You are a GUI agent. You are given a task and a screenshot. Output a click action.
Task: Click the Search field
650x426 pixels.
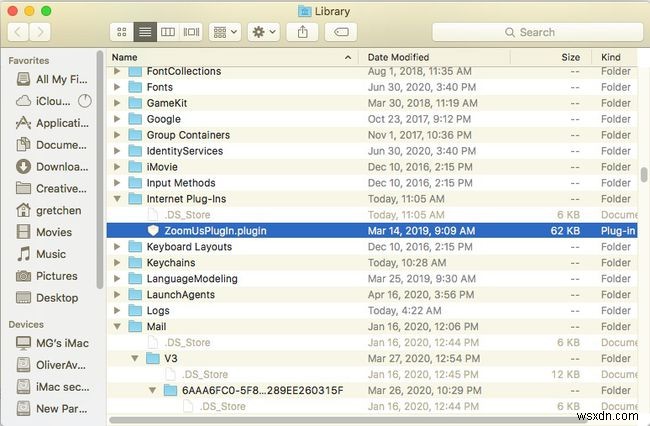tap(537, 32)
